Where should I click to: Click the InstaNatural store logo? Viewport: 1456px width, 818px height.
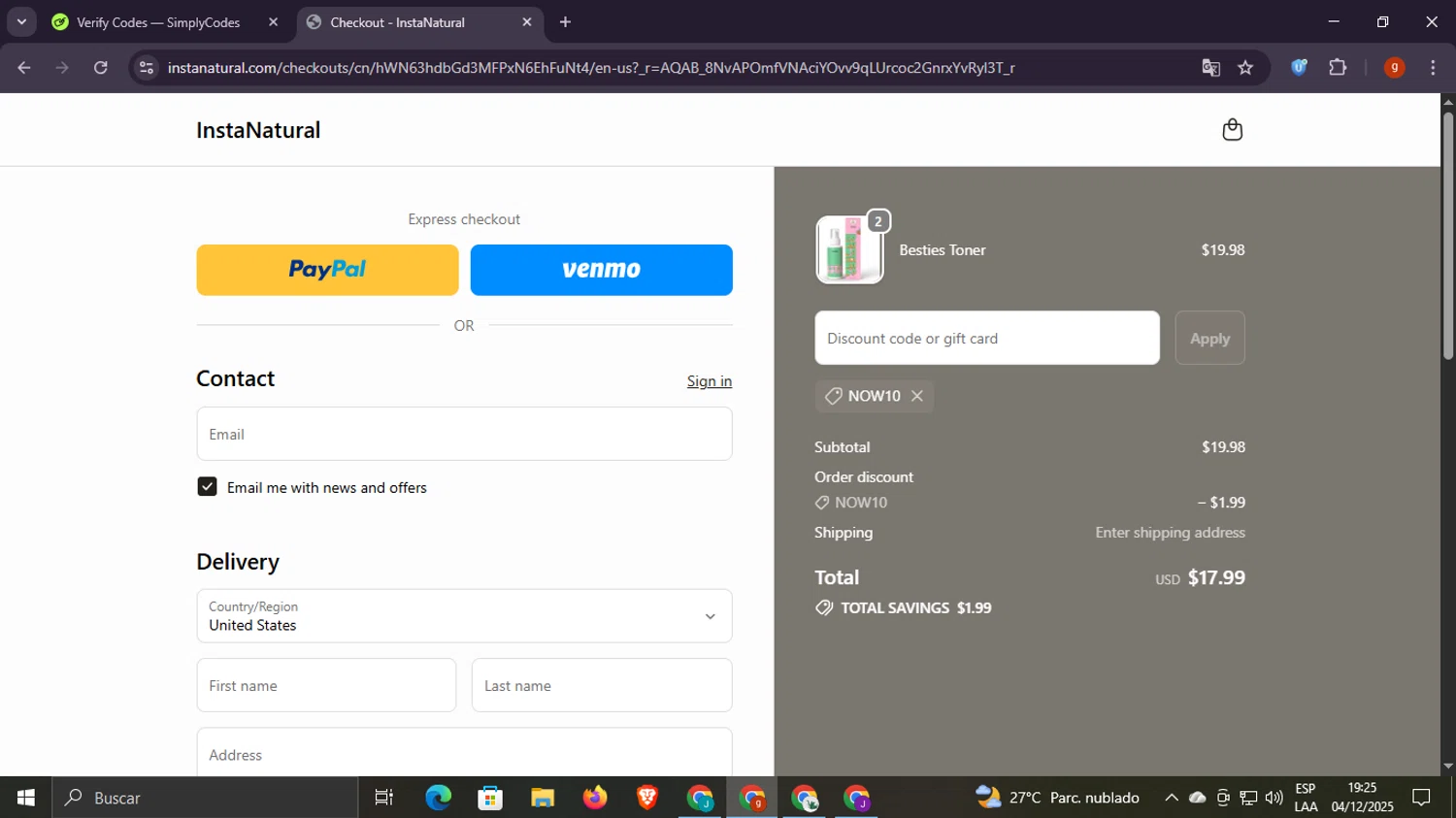pos(258,130)
